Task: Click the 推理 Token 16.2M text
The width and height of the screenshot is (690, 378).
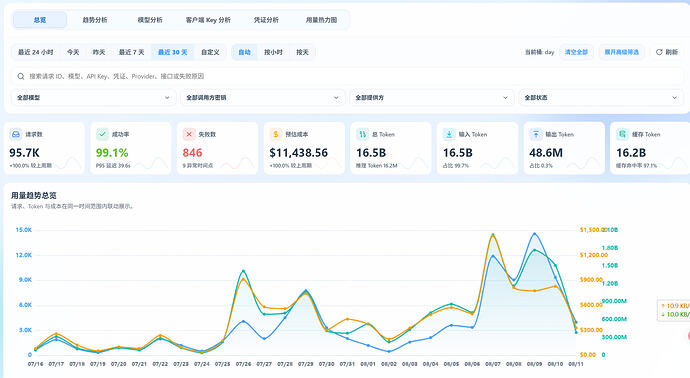Action: [x=377, y=166]
